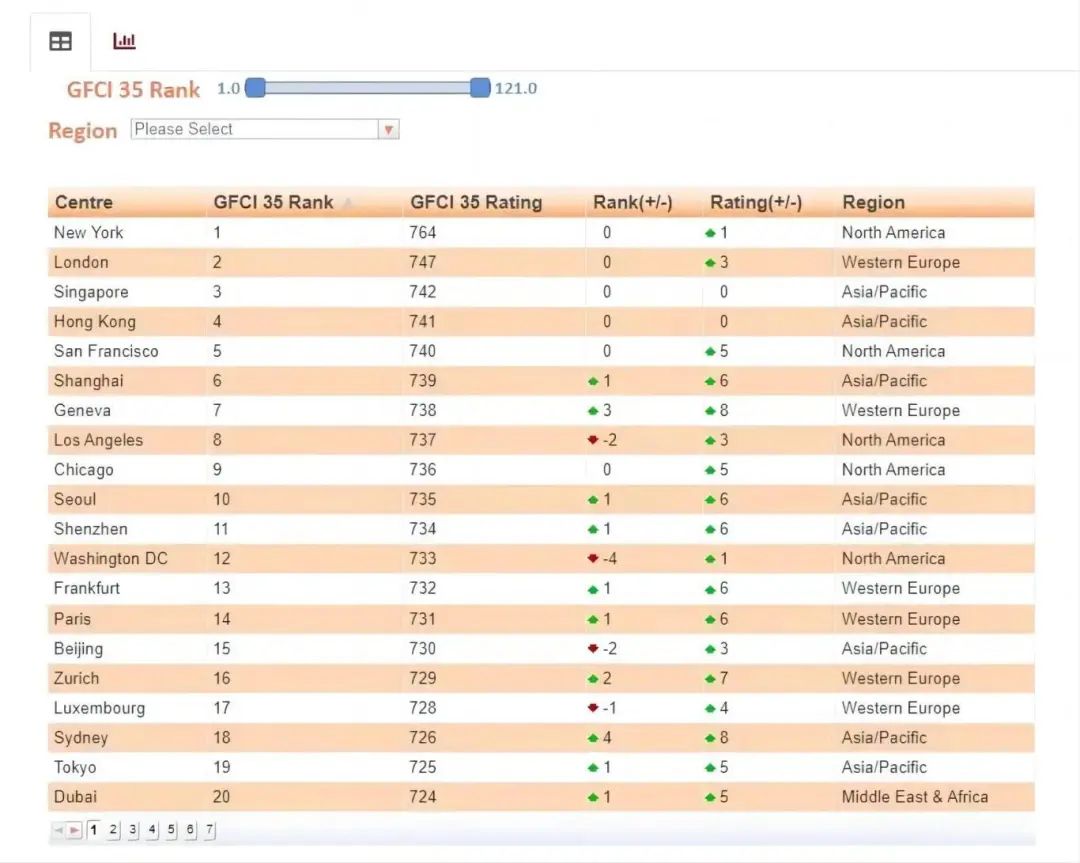This screenshot has height=863, width=1080.
Task: Click the green up arrow in Geneva's Rank change
Action: (x=593, y=411)
